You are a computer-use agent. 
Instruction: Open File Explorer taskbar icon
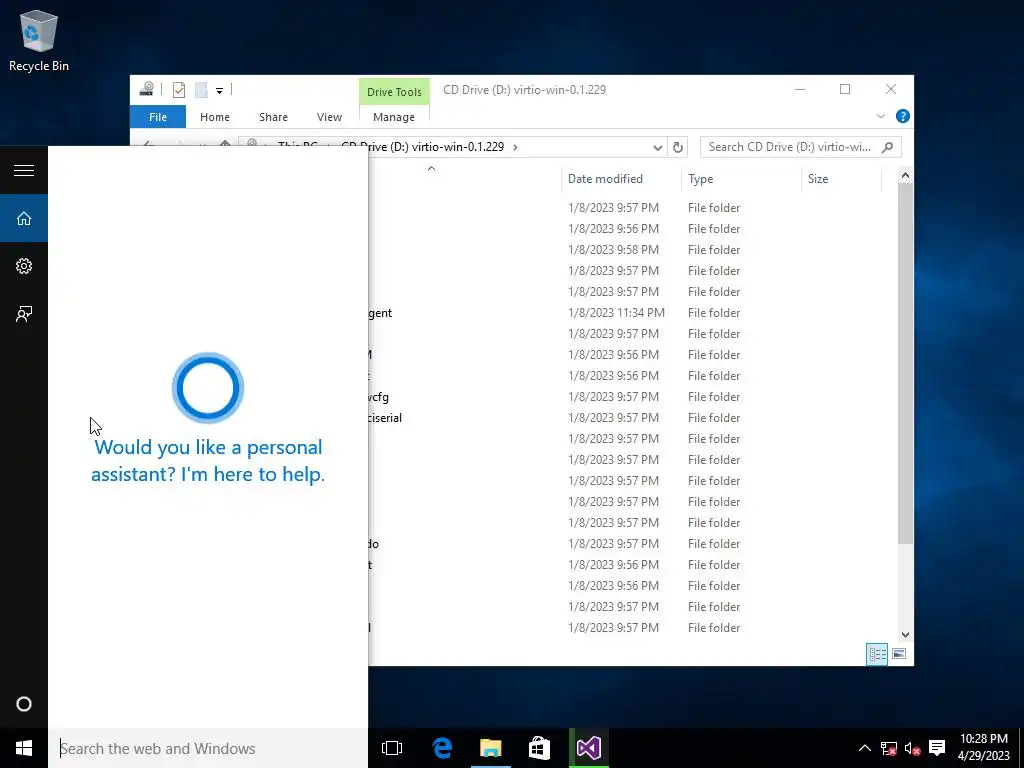[x=490, y=748]
